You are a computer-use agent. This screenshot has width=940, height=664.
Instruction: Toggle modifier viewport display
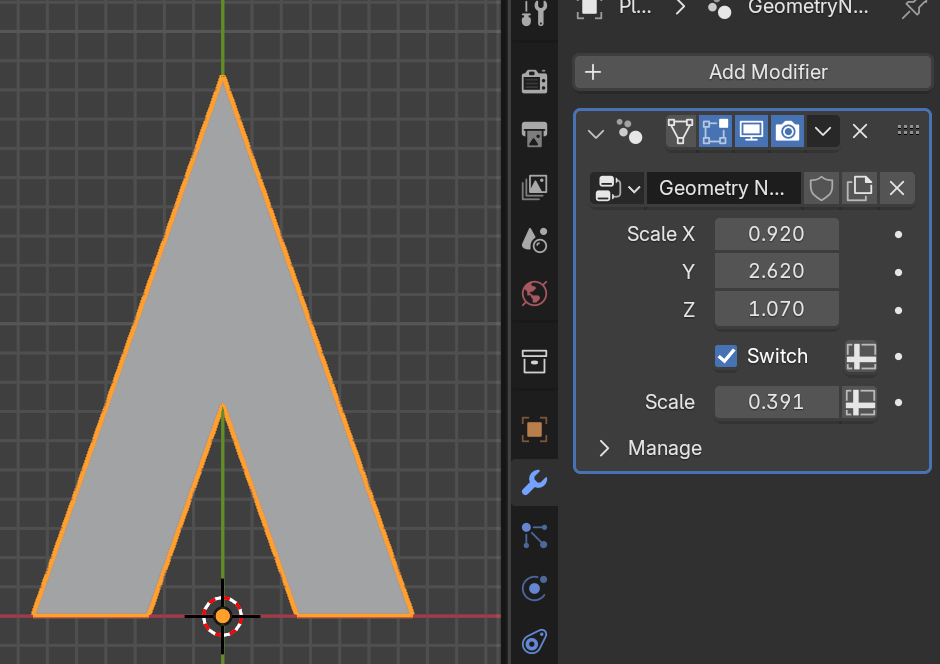coord(751,131)
